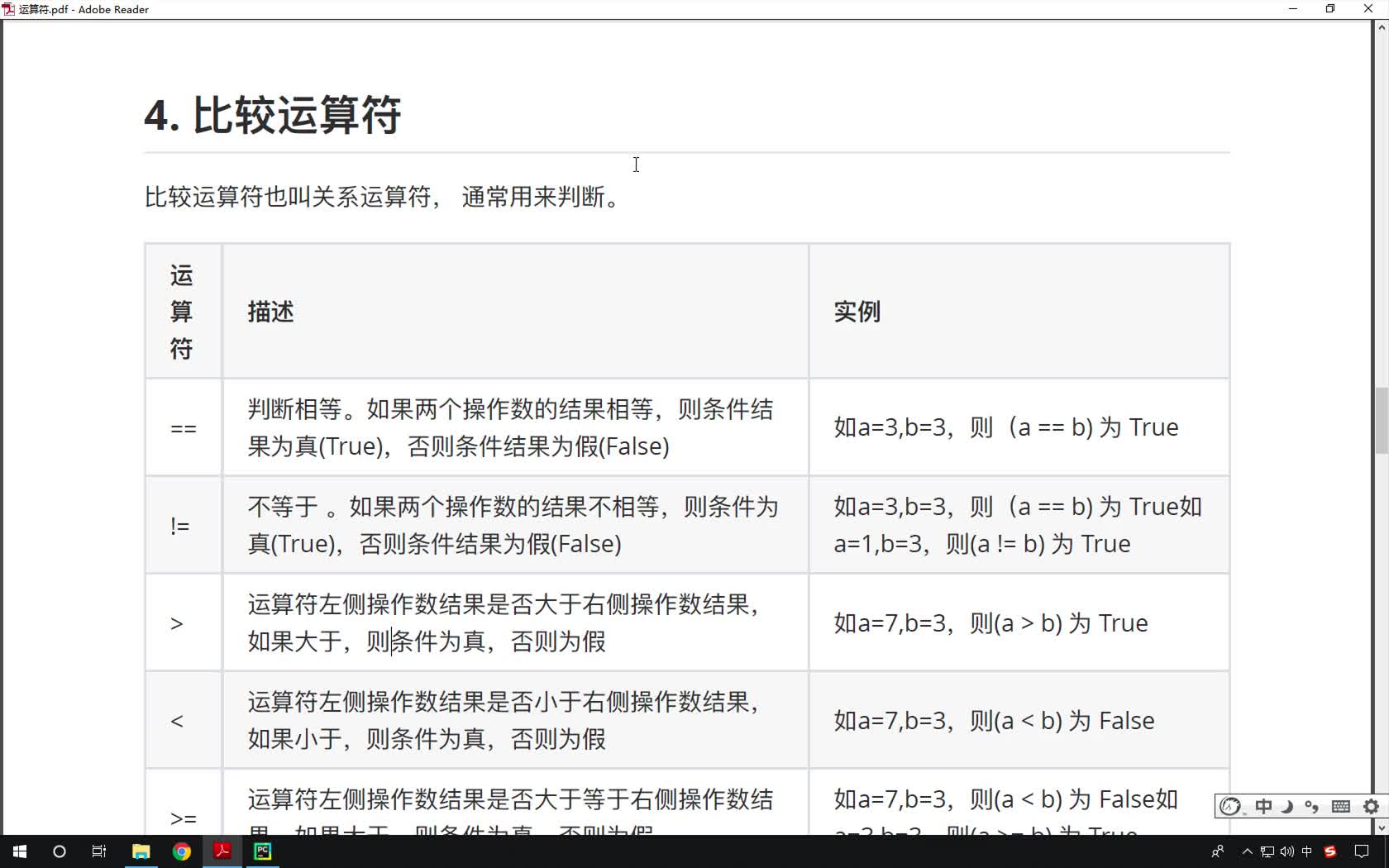Click description '如果小于，则条件为真，否则为假'
The width and height of the screenshot is (1389, 868).
[427, 739]
